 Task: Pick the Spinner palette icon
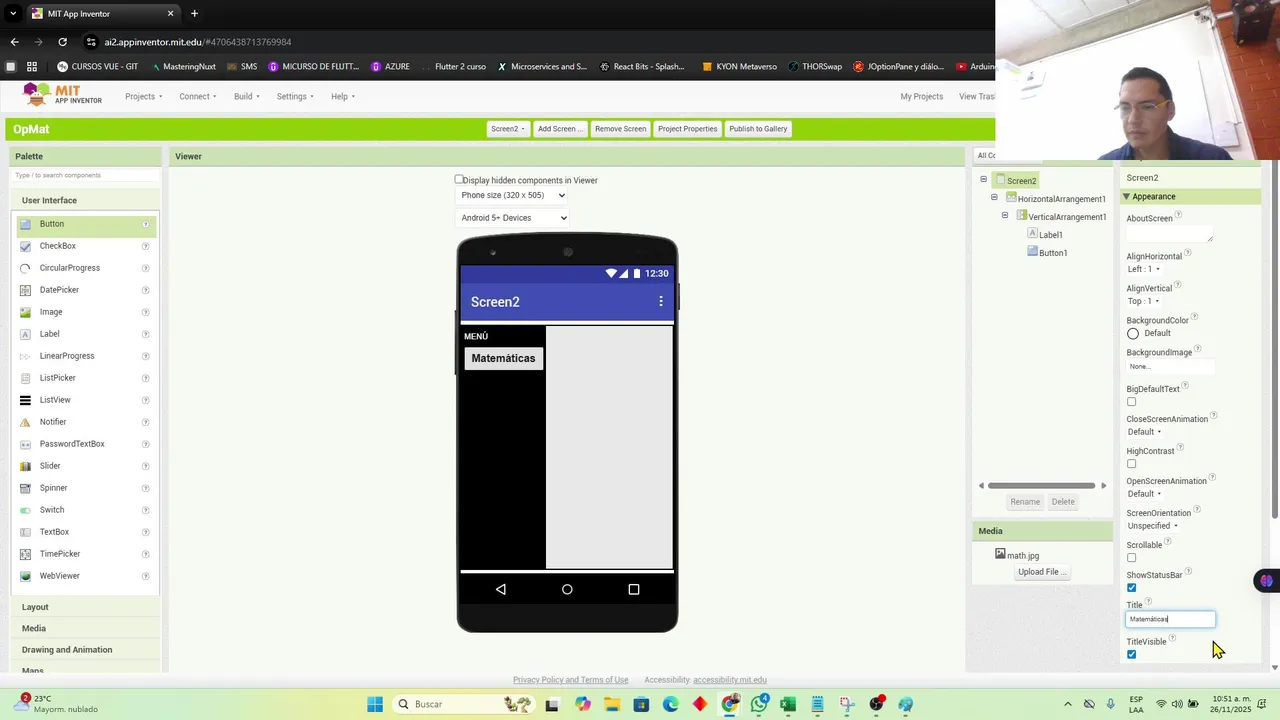point(26,488)
